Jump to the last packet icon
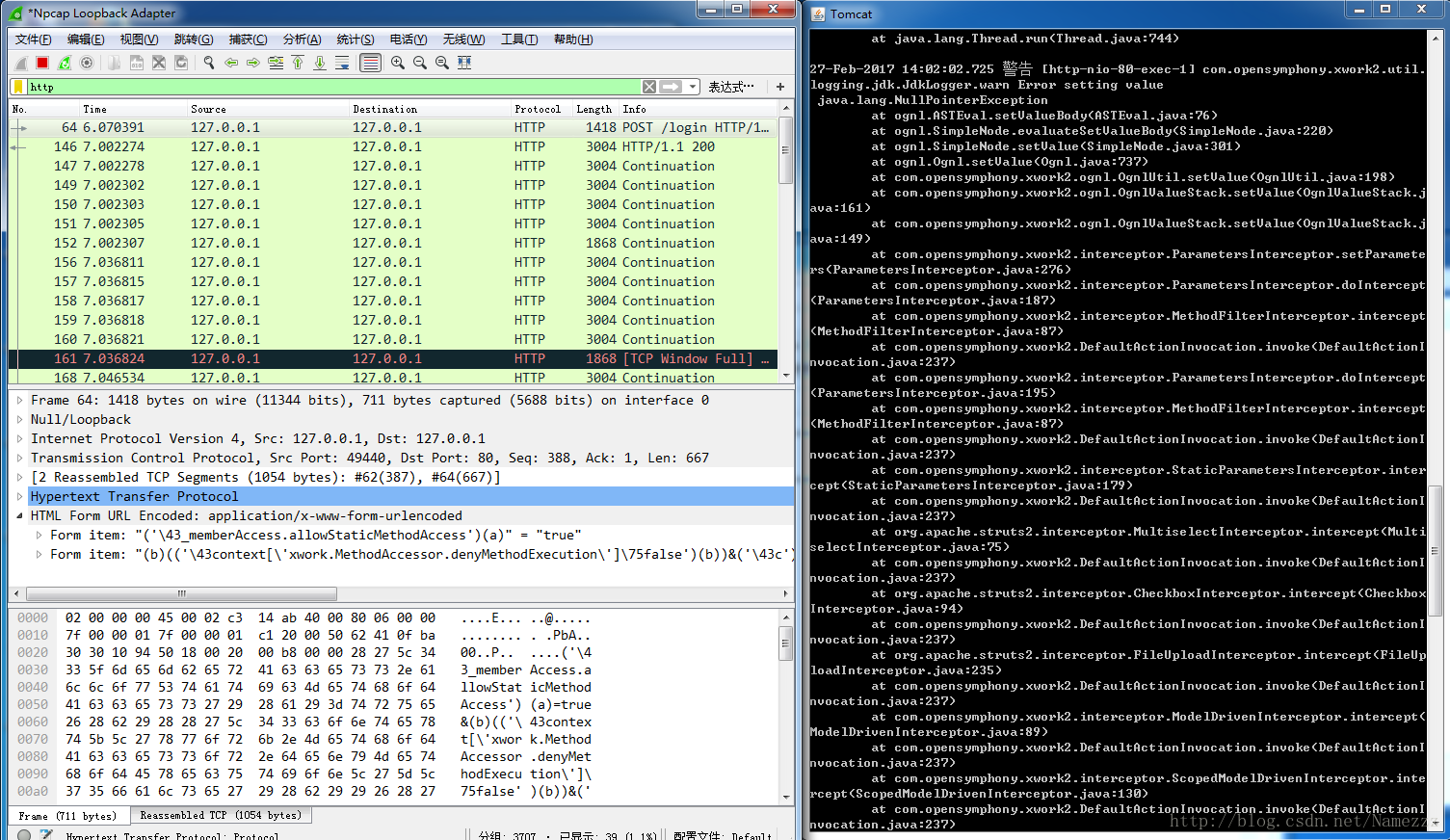 click(x=320, y=63)
